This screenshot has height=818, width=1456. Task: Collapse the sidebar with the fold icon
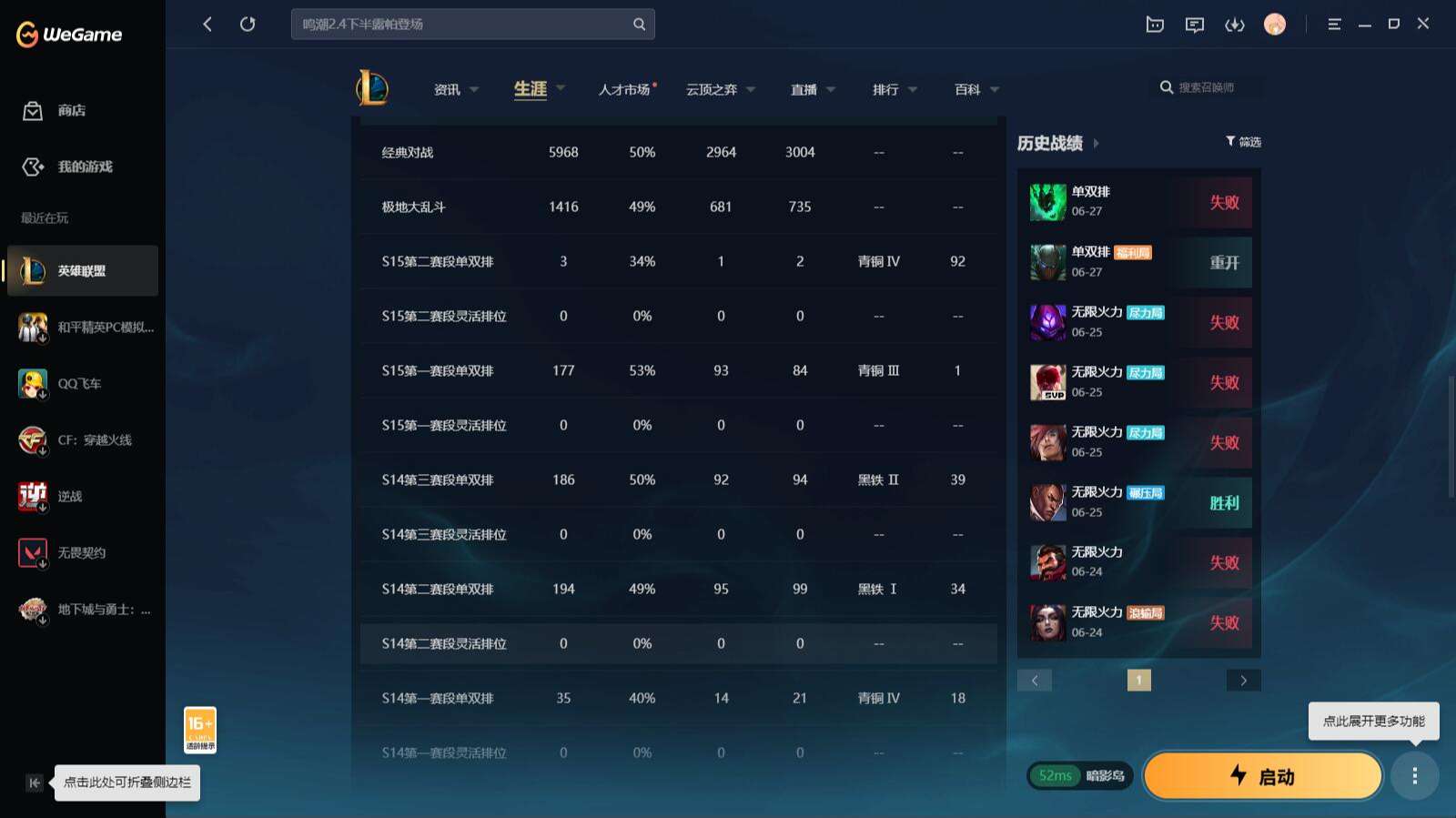tap(35, 783)
